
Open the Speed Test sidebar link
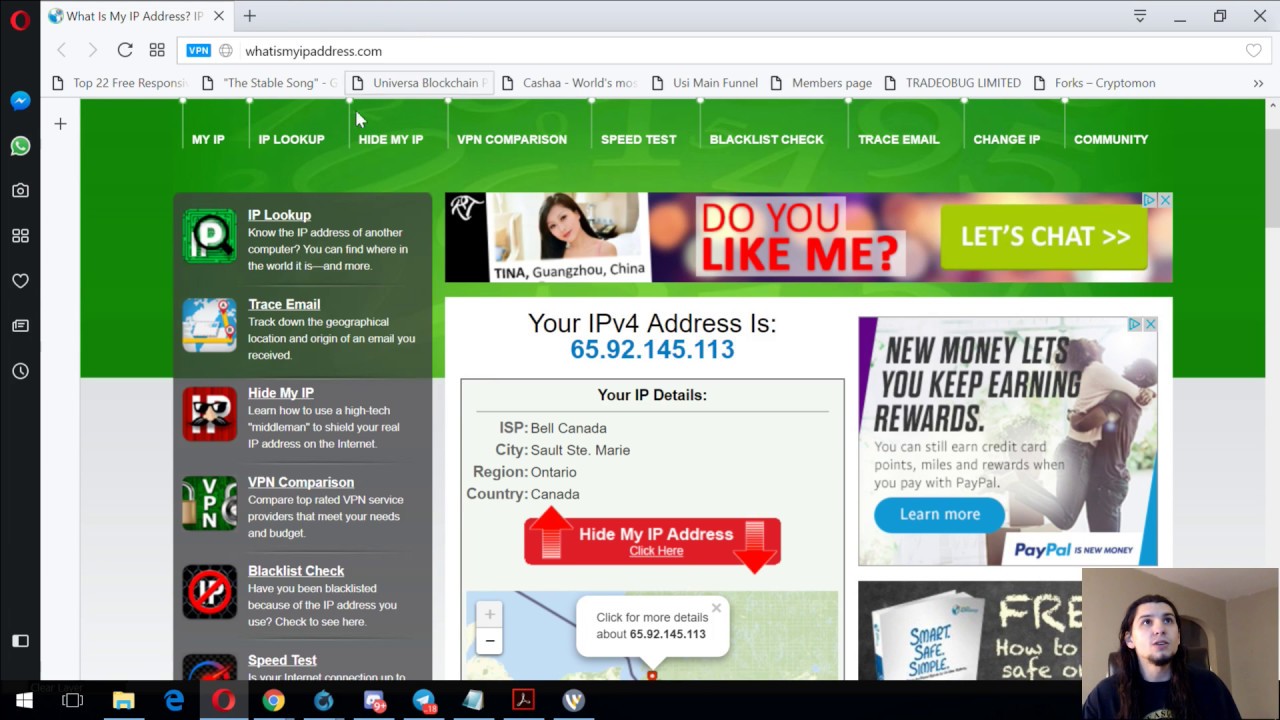[282, 660]
